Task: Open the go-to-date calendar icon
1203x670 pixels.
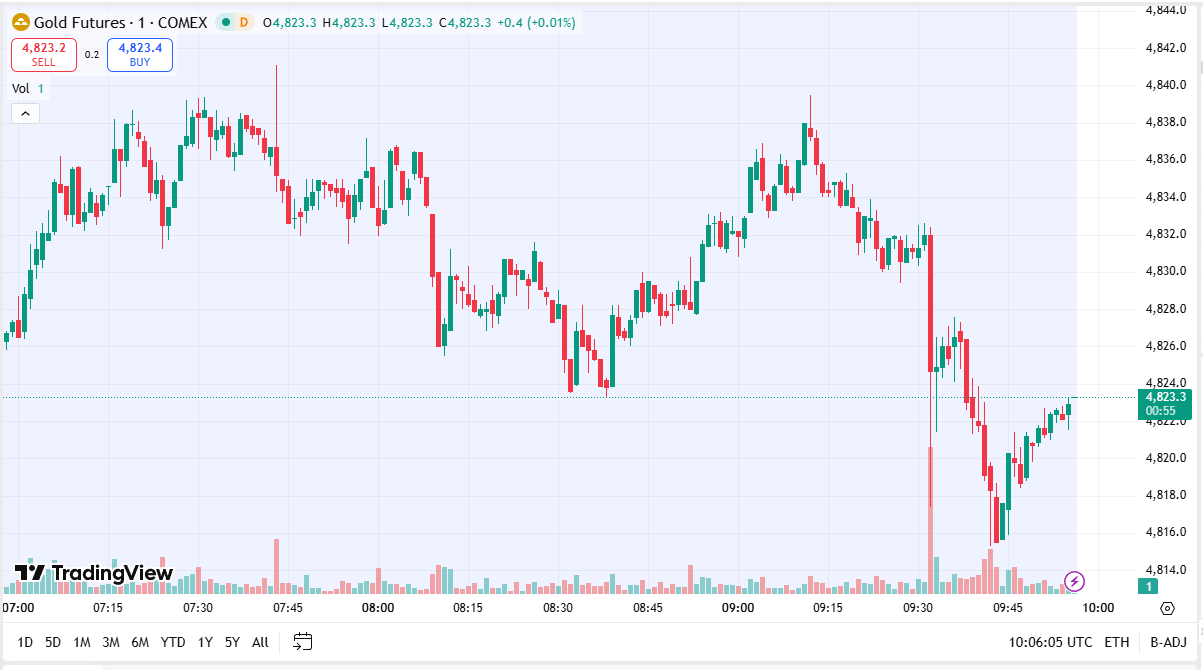Action: [x=303, y=642]
